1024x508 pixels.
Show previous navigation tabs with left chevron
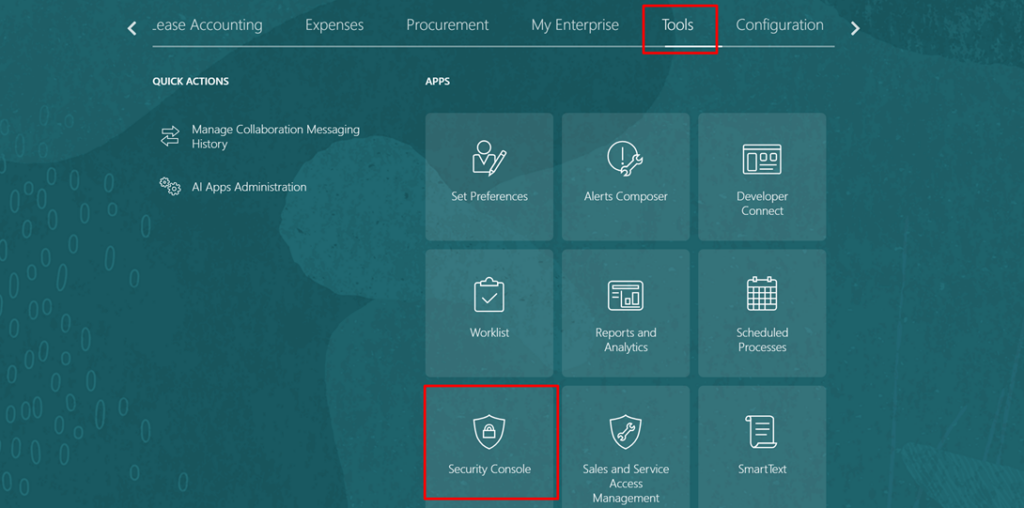(132, 28)
